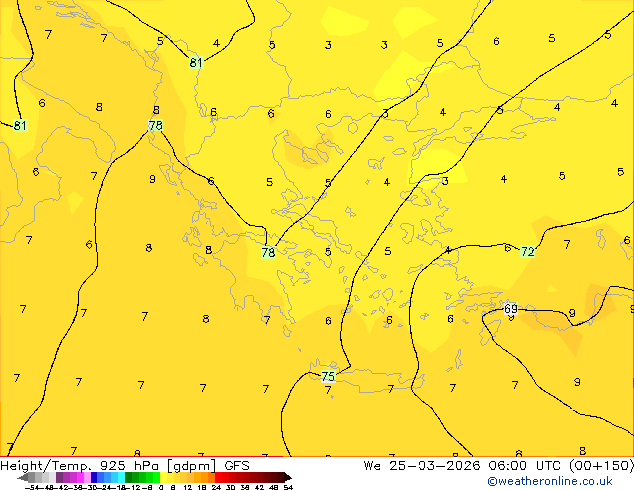Viewport: 634px width, 490px height.
Task: Pick the cyan legend swatch
Action: [x=121, y=477]
